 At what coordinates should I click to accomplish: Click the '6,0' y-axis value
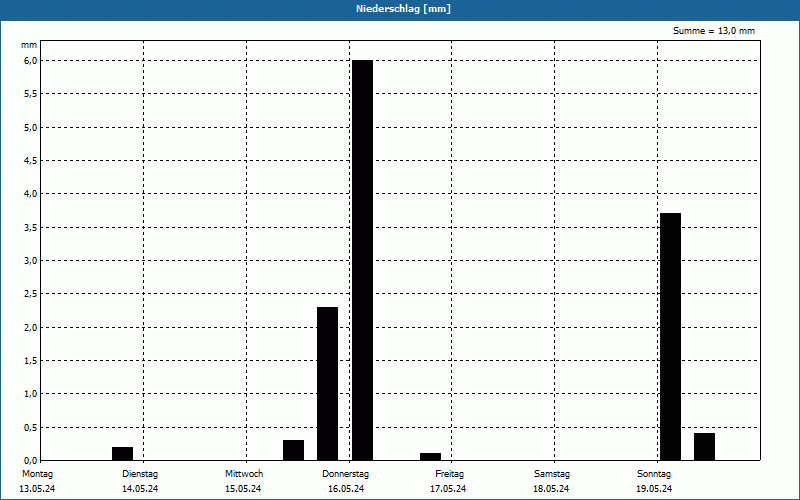31,61
